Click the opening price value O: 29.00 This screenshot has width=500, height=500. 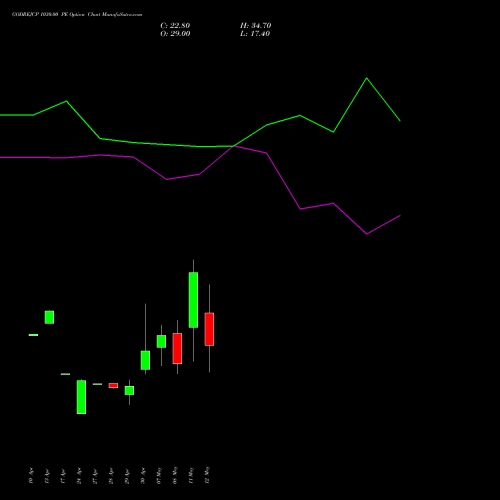click(x=175, y=34)
